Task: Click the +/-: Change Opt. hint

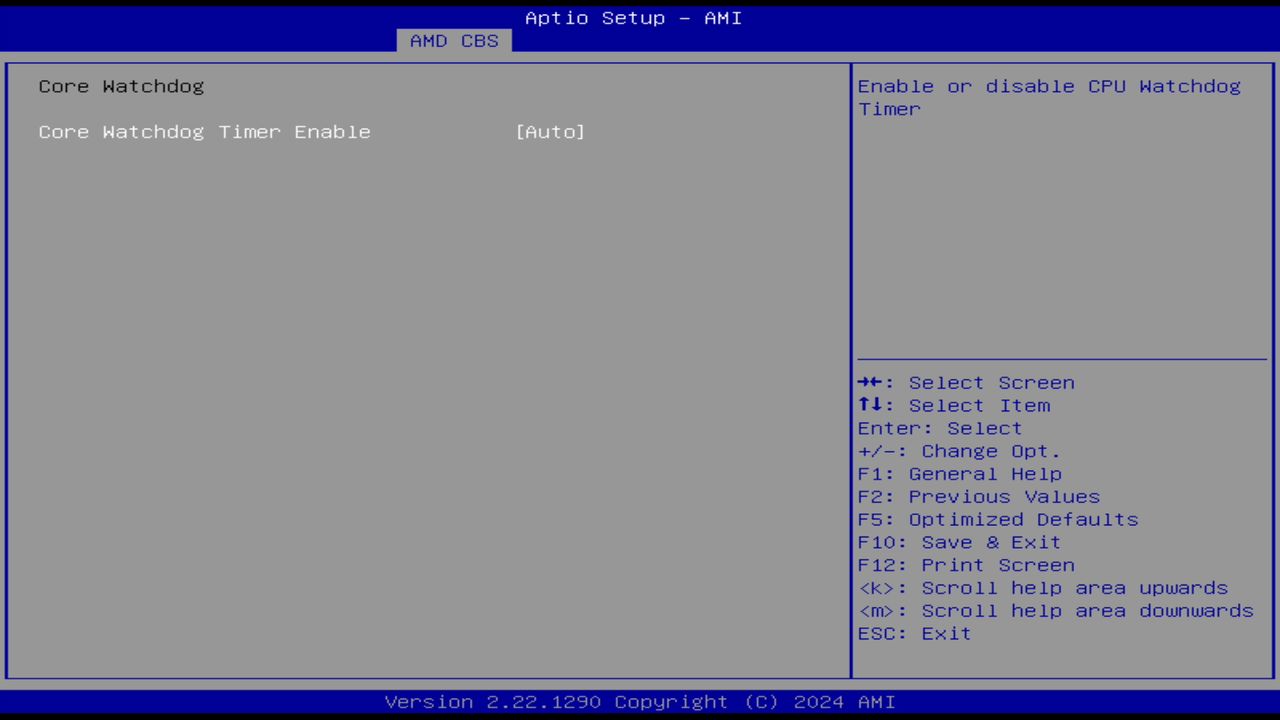Action: [x=959, y=451]
